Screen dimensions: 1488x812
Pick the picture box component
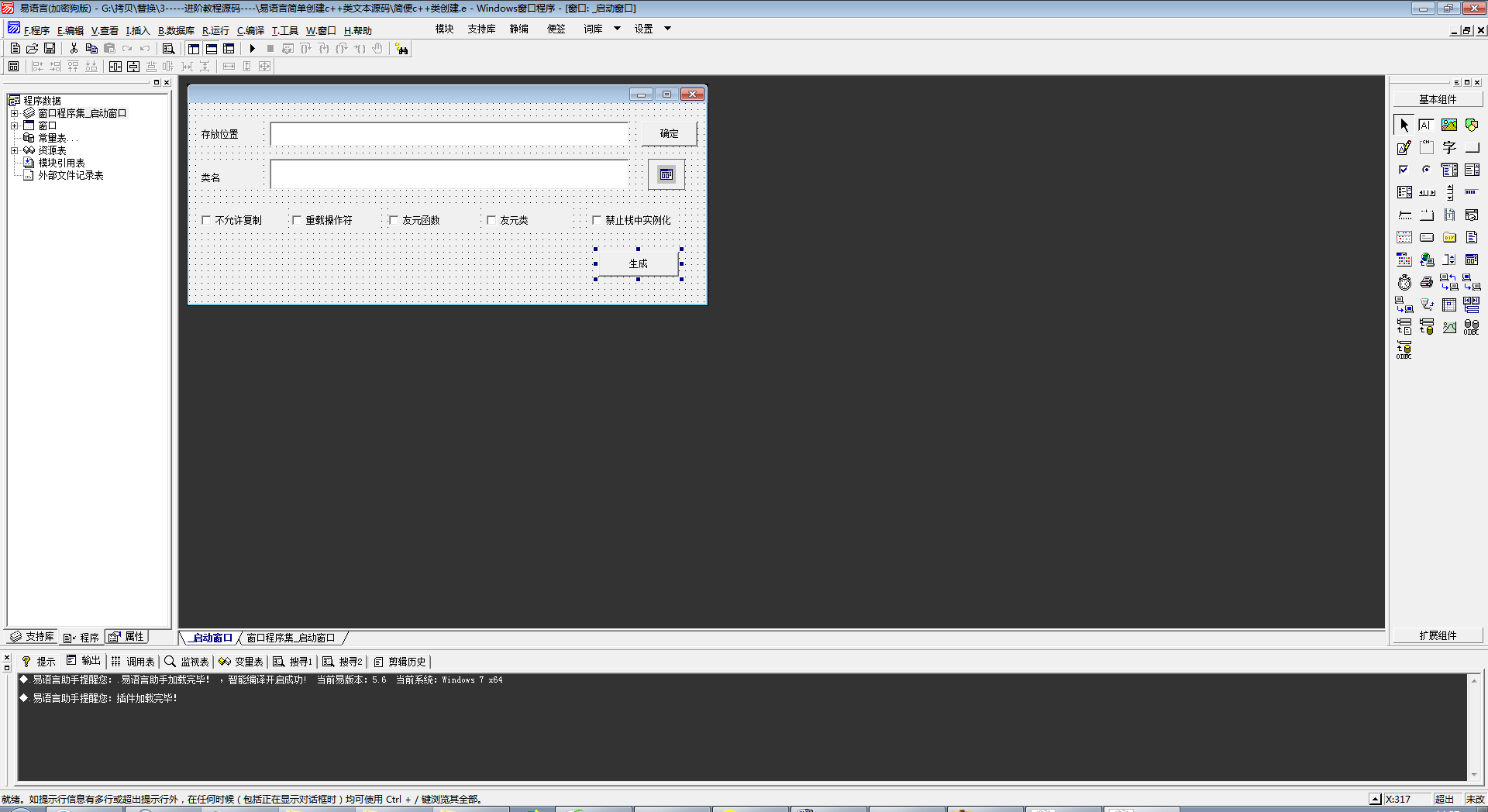tap(1448, 125)
